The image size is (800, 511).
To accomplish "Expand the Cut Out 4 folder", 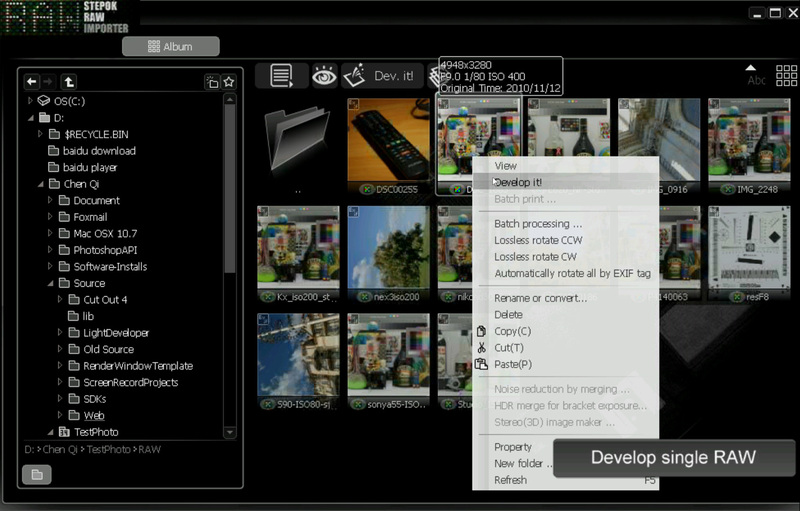I will point(60,299).
